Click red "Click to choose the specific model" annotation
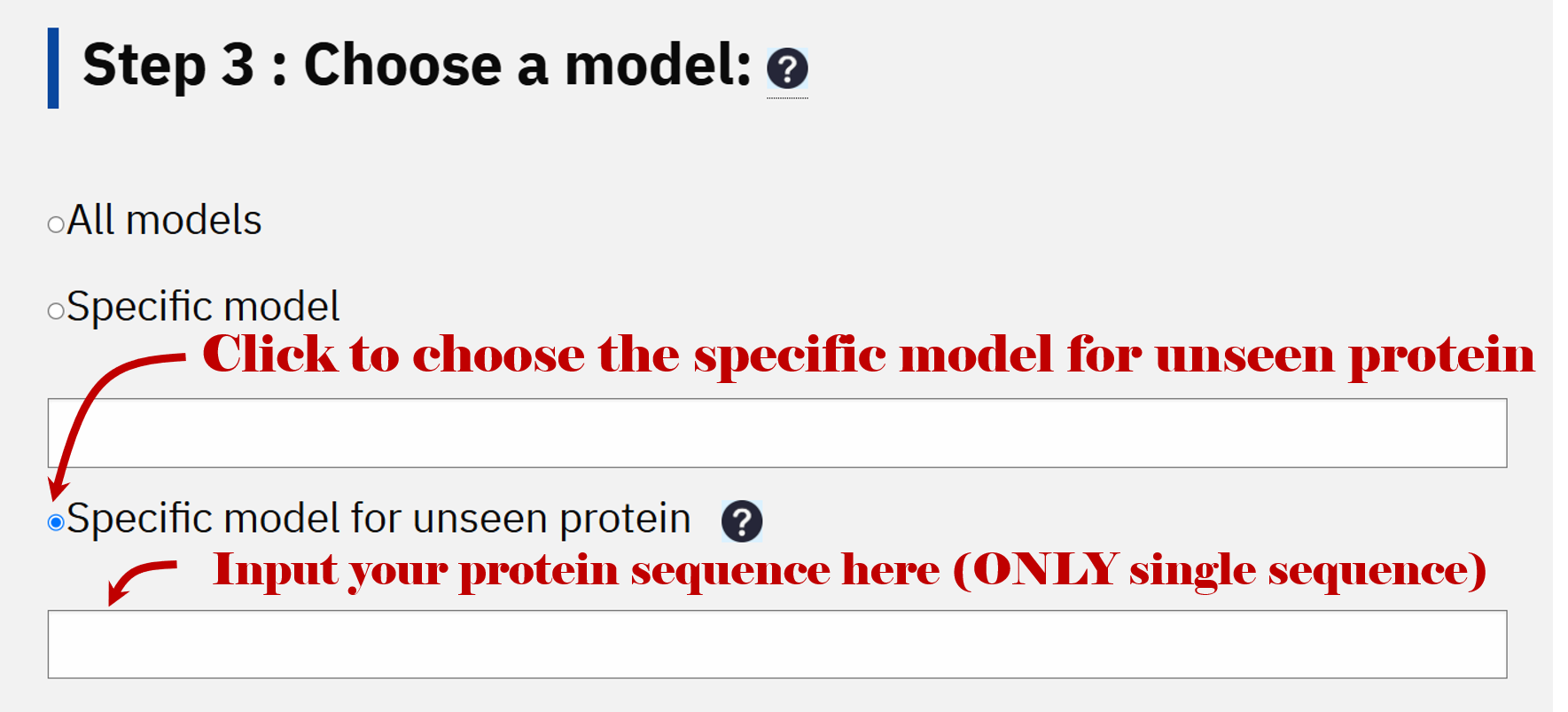The height and width of the screenshot is (712, 1568). [869, 356]
